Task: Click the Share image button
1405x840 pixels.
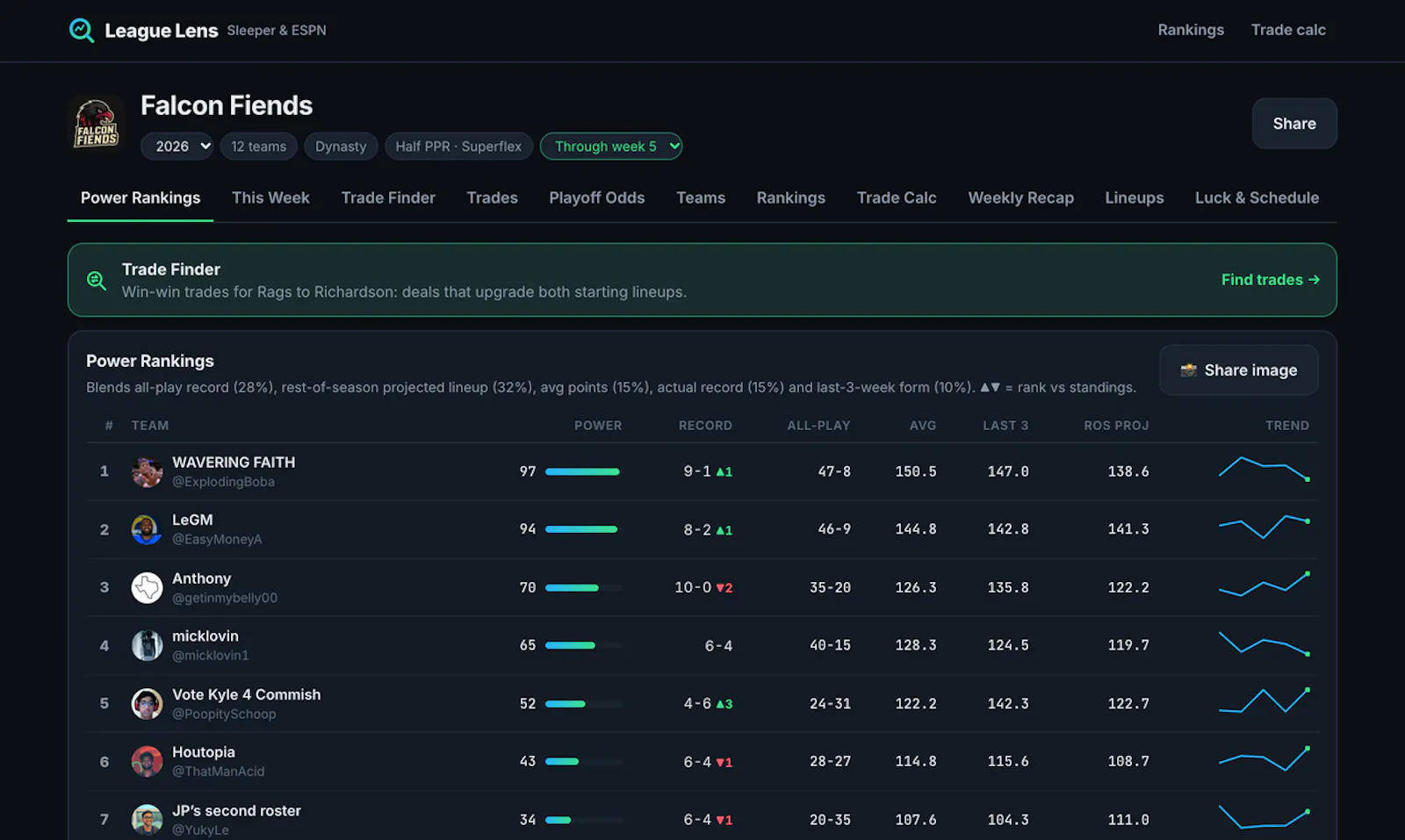Action: coord(1238,370)
